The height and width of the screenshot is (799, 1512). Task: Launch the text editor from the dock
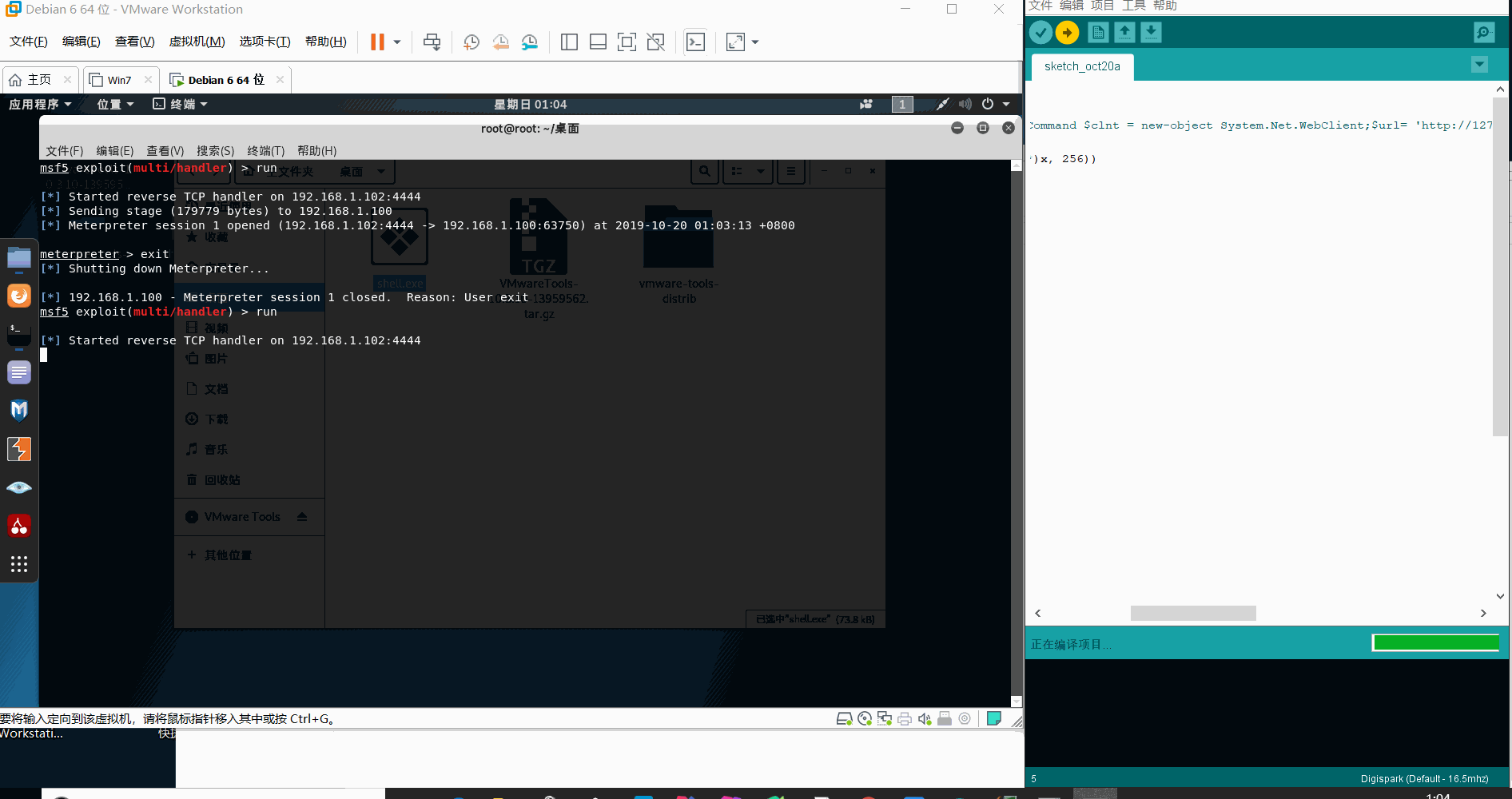point(19,372)
